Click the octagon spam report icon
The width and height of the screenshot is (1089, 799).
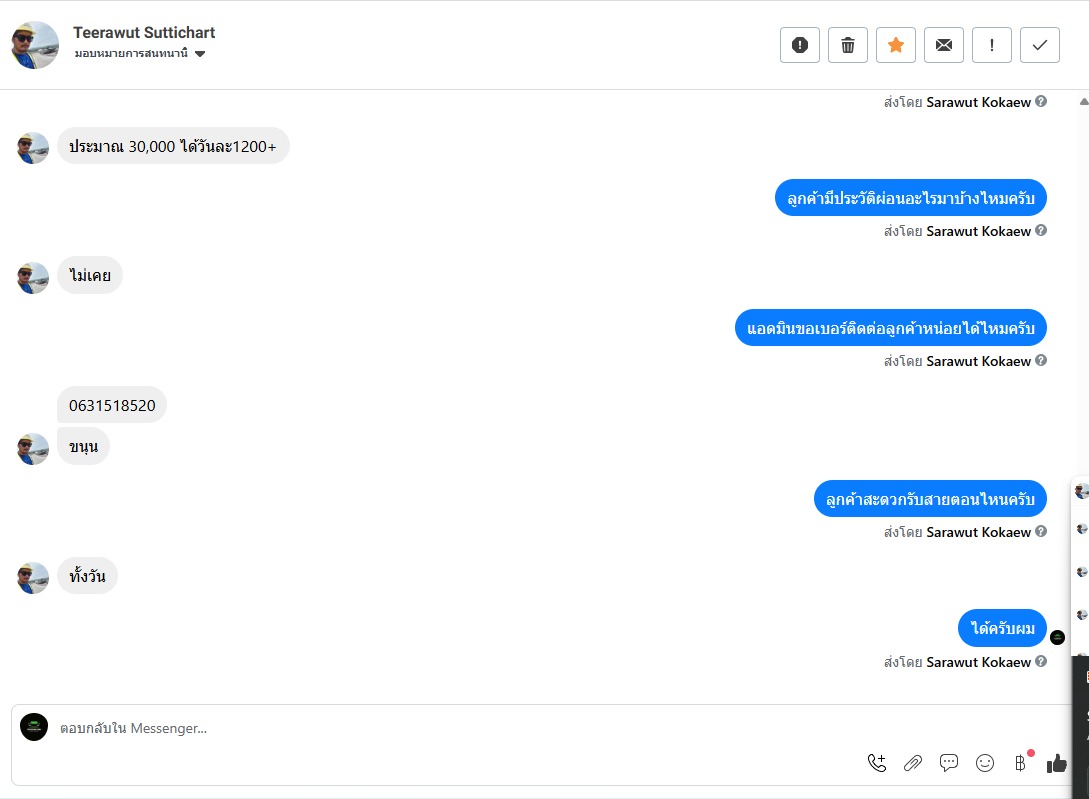800,45
